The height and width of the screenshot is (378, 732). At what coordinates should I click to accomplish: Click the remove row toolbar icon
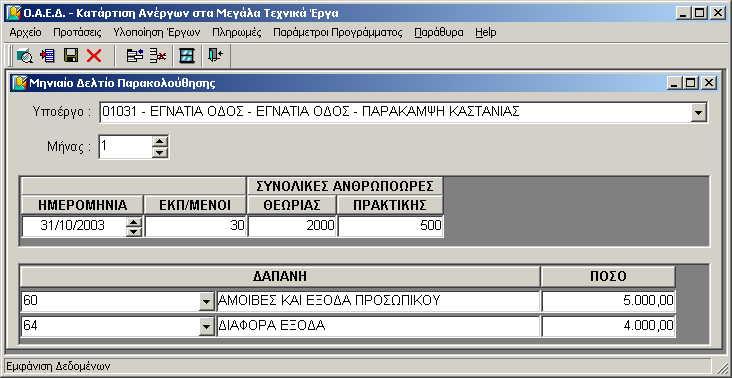158,56
